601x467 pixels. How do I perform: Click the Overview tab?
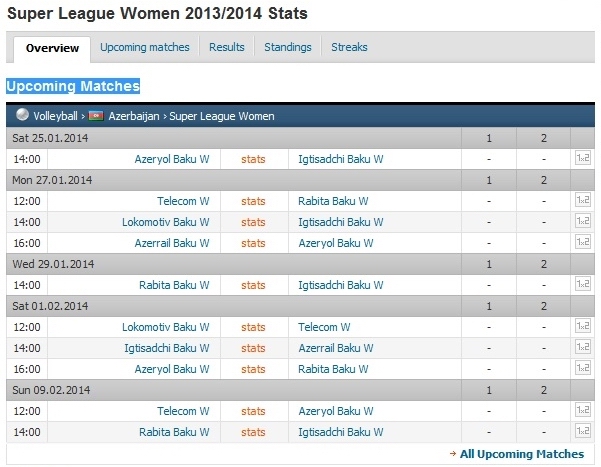(x=52, y=48)
